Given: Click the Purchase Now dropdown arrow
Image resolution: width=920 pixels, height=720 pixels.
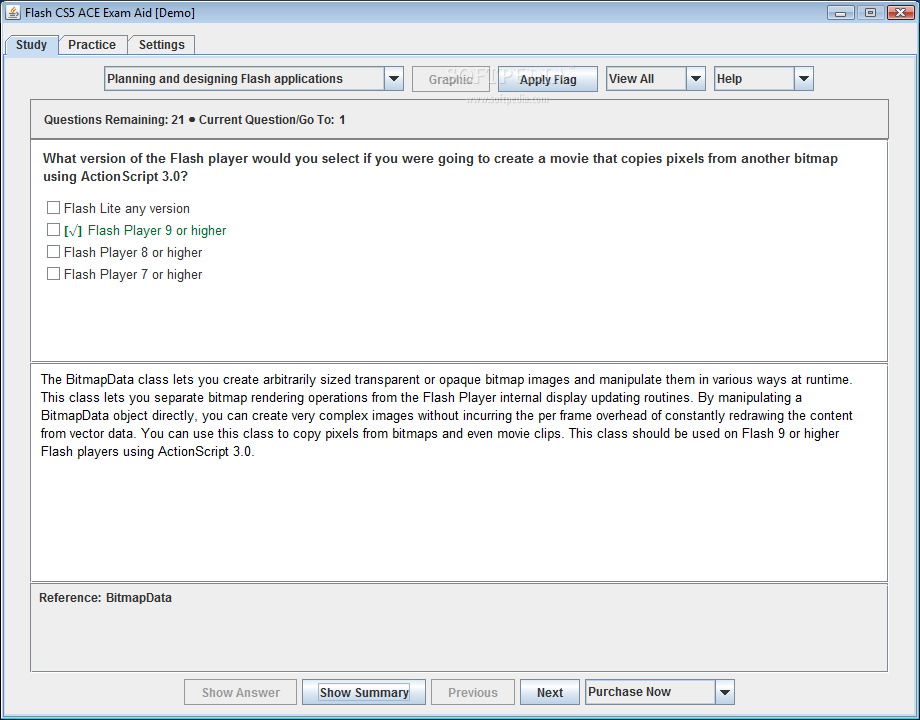Looking at the screenshot, I should pyautogui.click(x=725, y=692).
